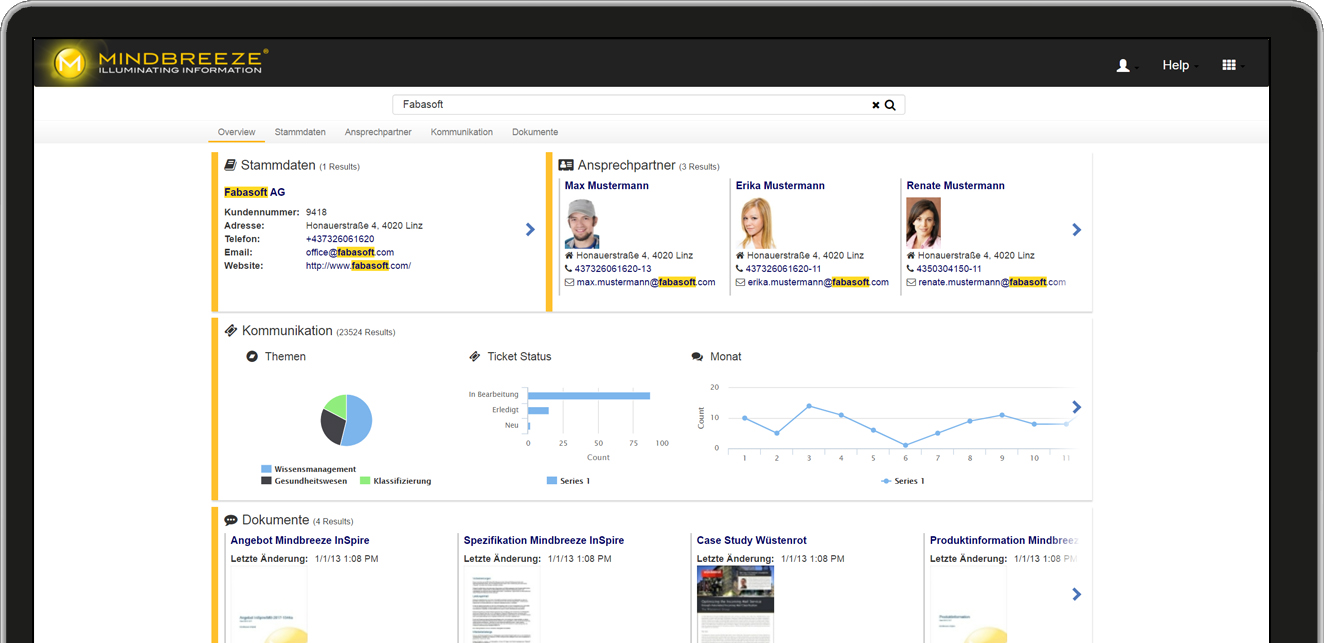Clear the search field with the X icon
This screenshot has height=643, width=1324.
876,105
